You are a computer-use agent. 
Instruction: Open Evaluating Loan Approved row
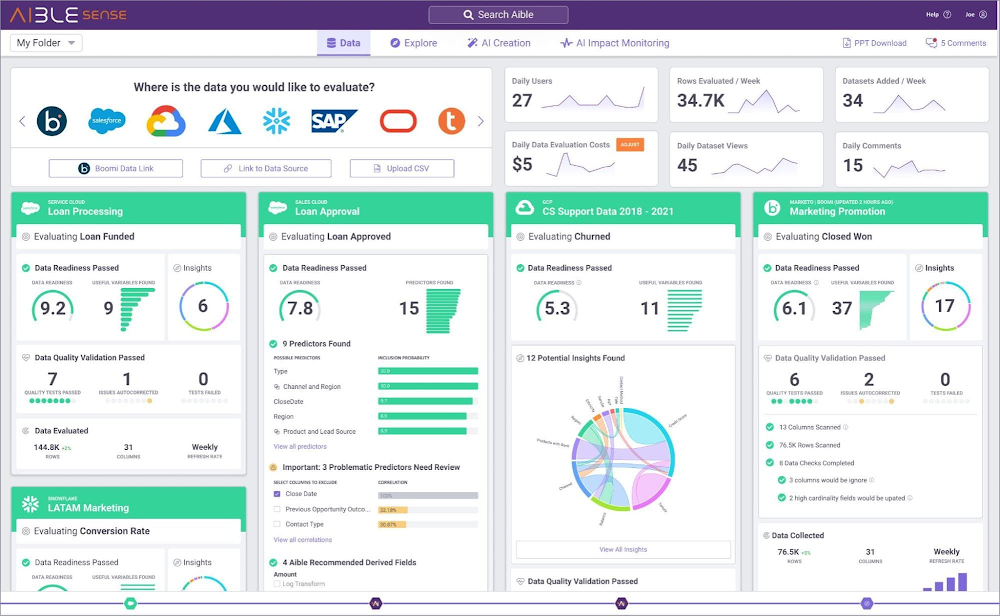376,237
